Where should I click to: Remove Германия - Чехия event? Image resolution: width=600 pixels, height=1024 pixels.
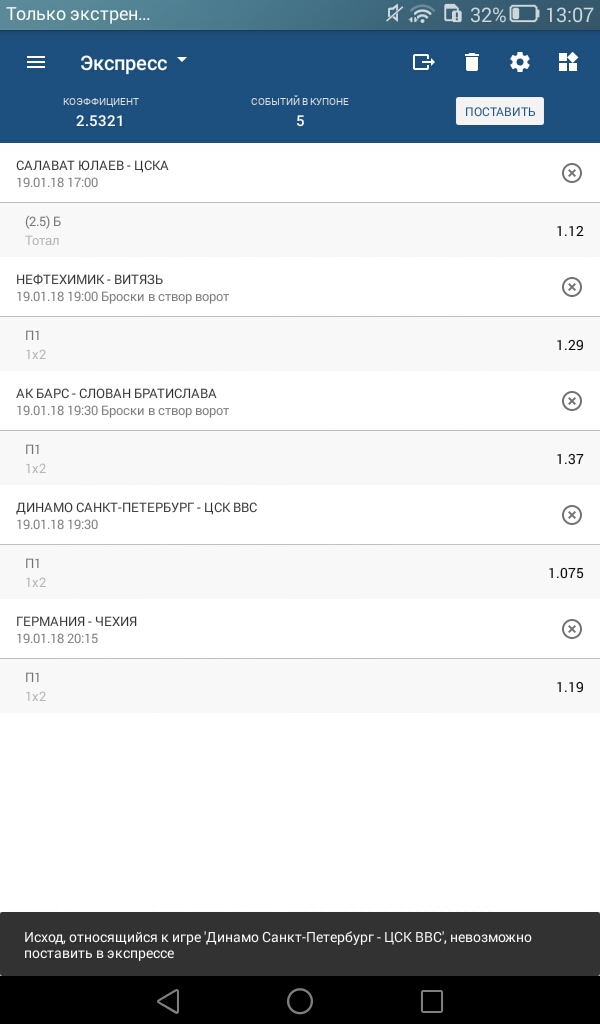[571, 629]
